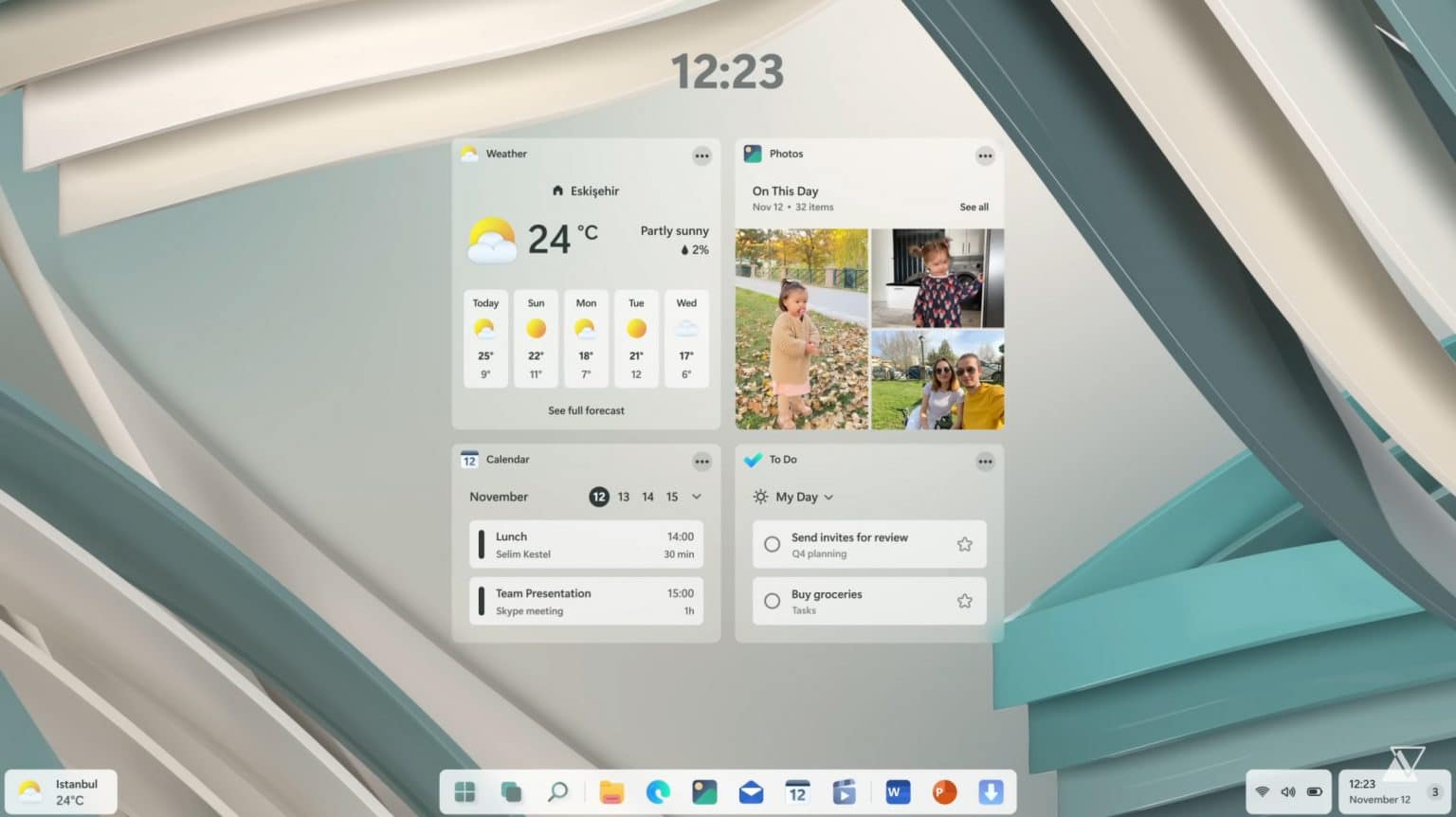
Task: Open Search from the taskbar
Action: pyautogui.click(x=558, y=791)
